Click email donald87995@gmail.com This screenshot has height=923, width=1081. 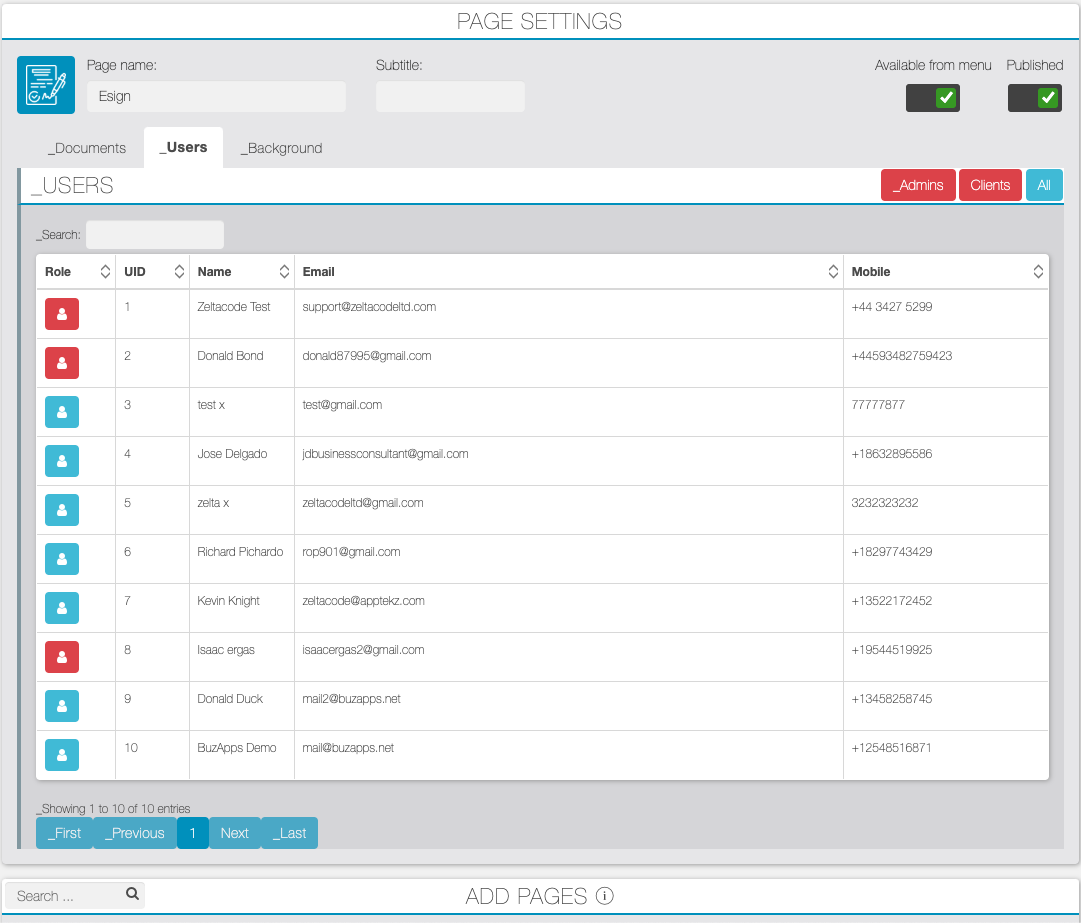click(367, 356)
